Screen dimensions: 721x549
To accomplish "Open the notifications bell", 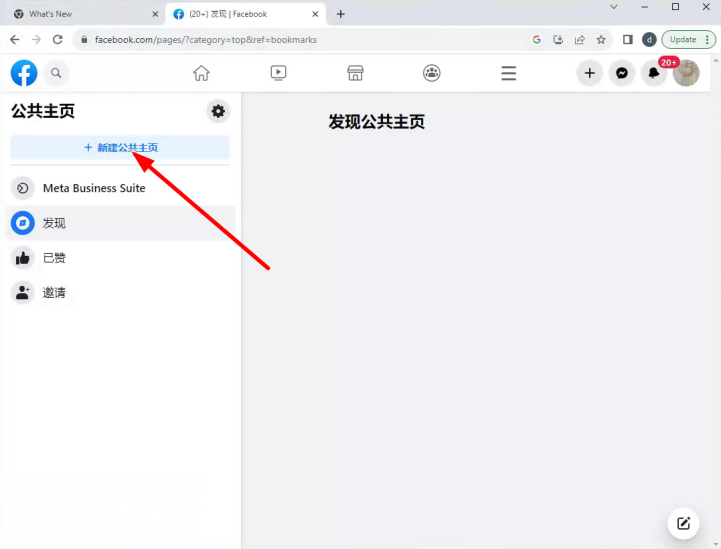I will coord(654,73).
